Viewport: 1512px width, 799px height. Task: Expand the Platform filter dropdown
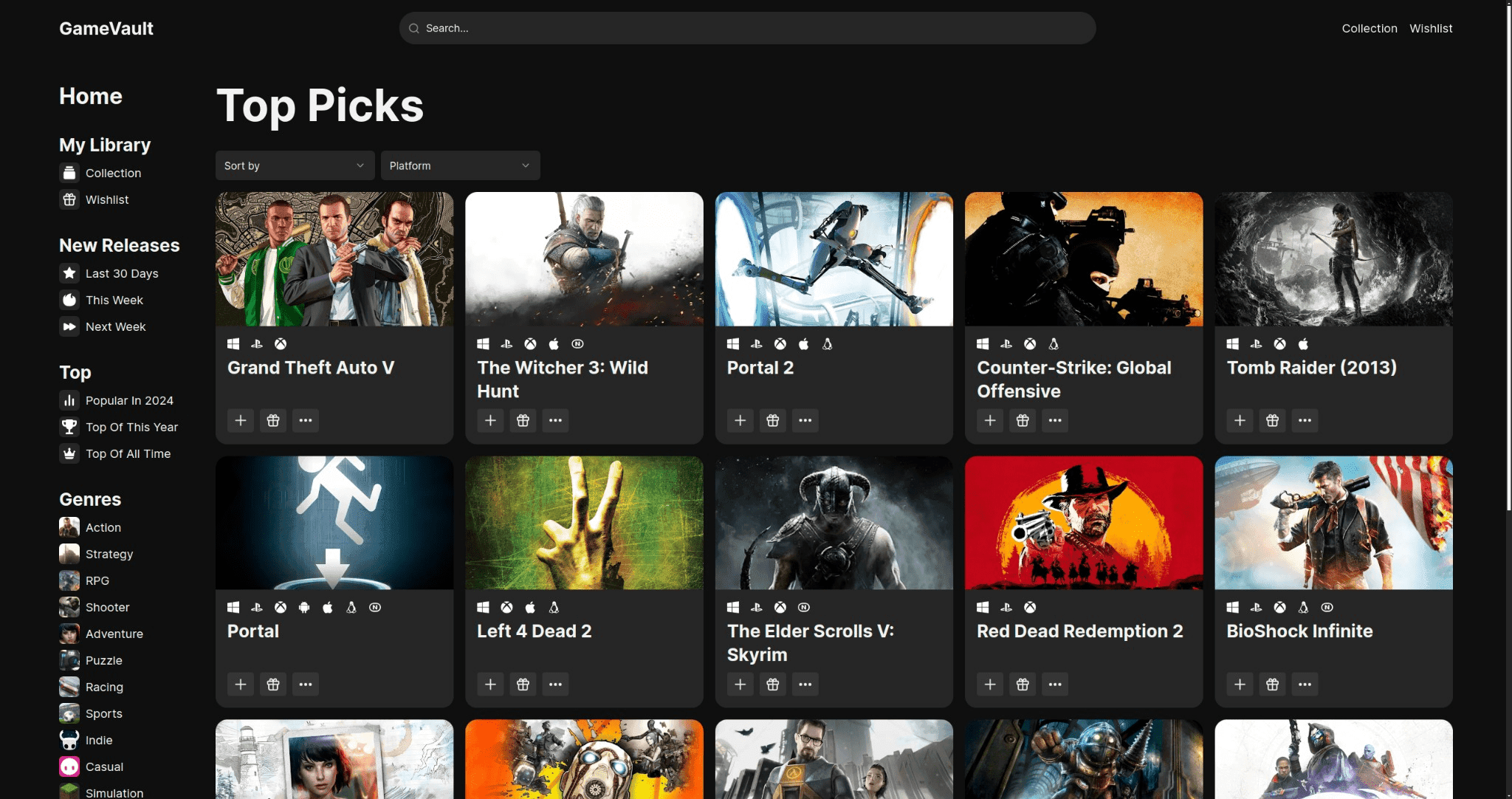click(460, 165)
